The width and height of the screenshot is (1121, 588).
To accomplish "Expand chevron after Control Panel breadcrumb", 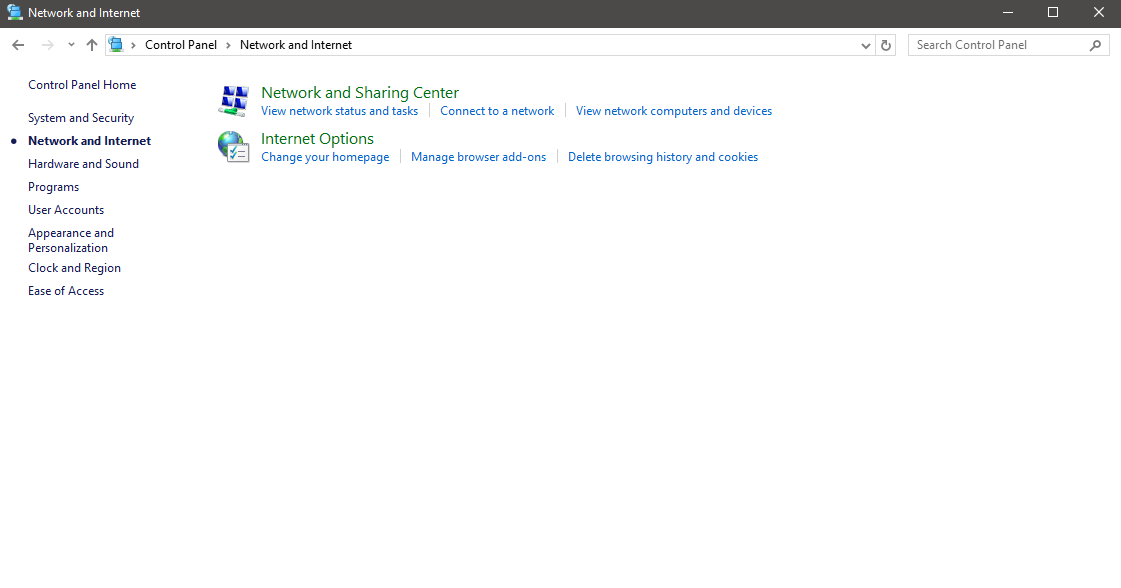I will point(228,45).
